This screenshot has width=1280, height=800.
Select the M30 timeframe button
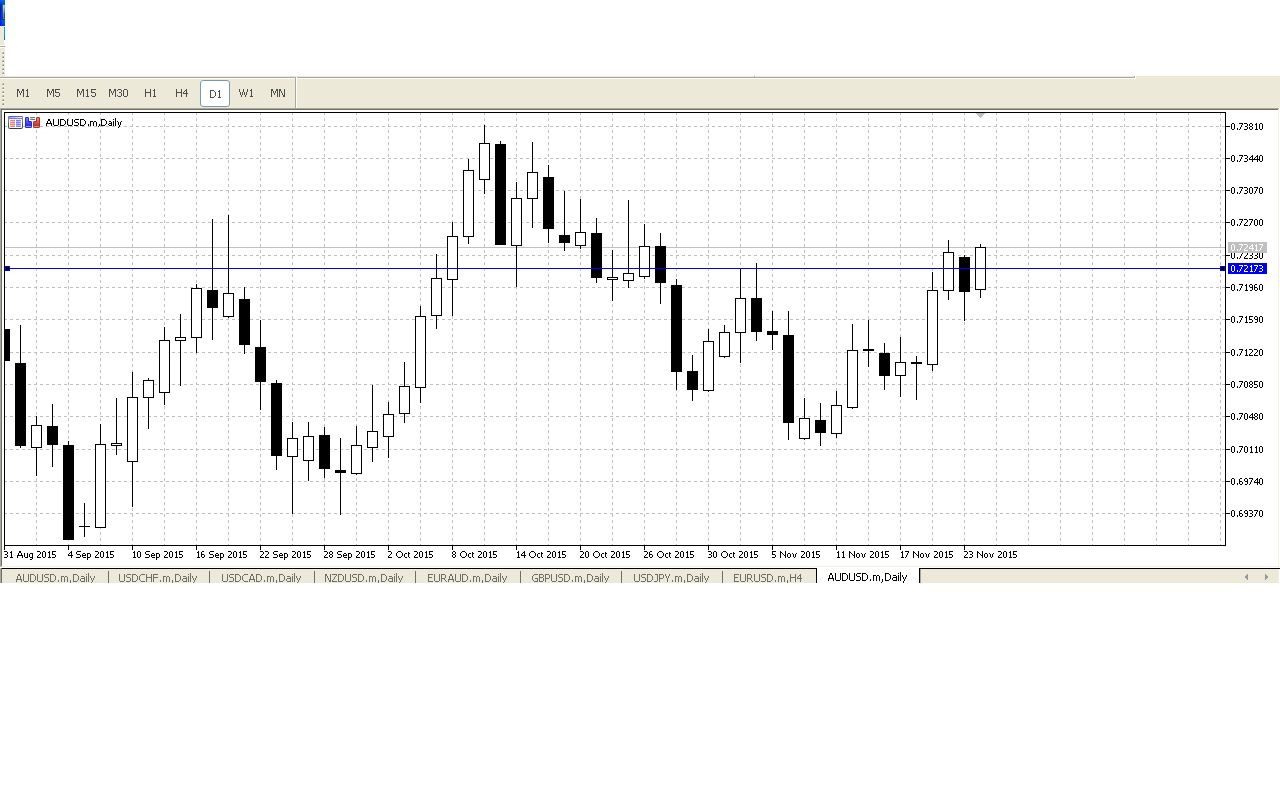[x=118, y=93]
